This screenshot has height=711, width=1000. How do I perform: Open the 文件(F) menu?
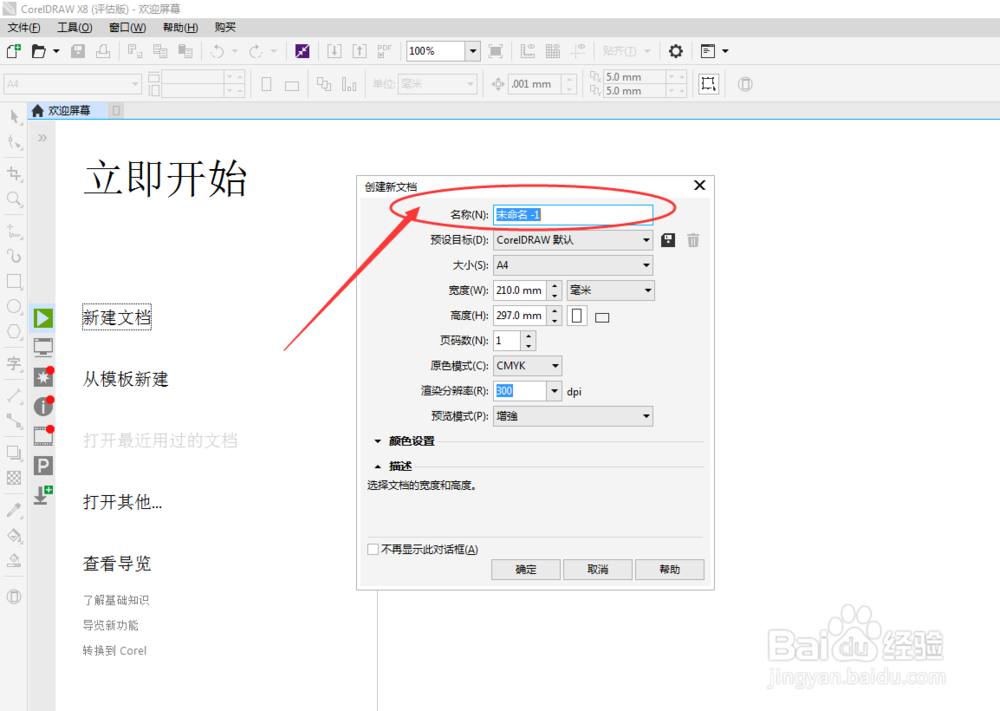(24, 27)
